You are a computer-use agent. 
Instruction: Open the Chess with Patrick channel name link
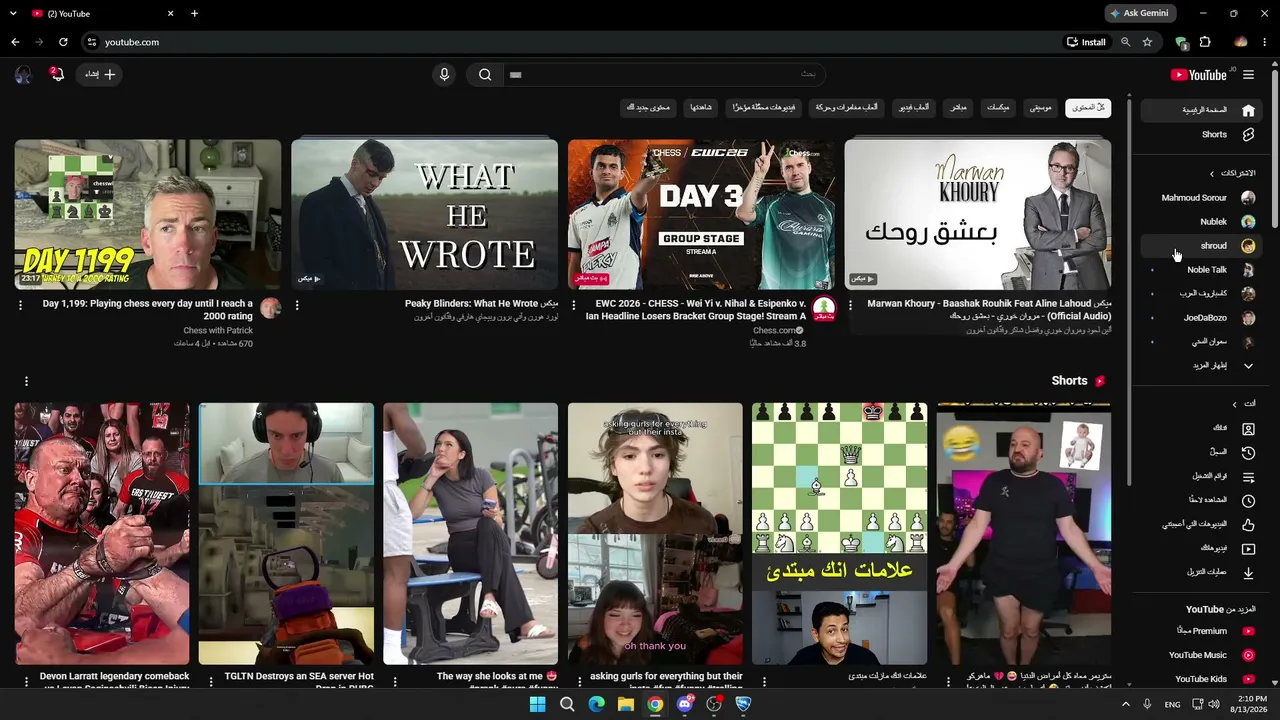(x=218, y=330)
